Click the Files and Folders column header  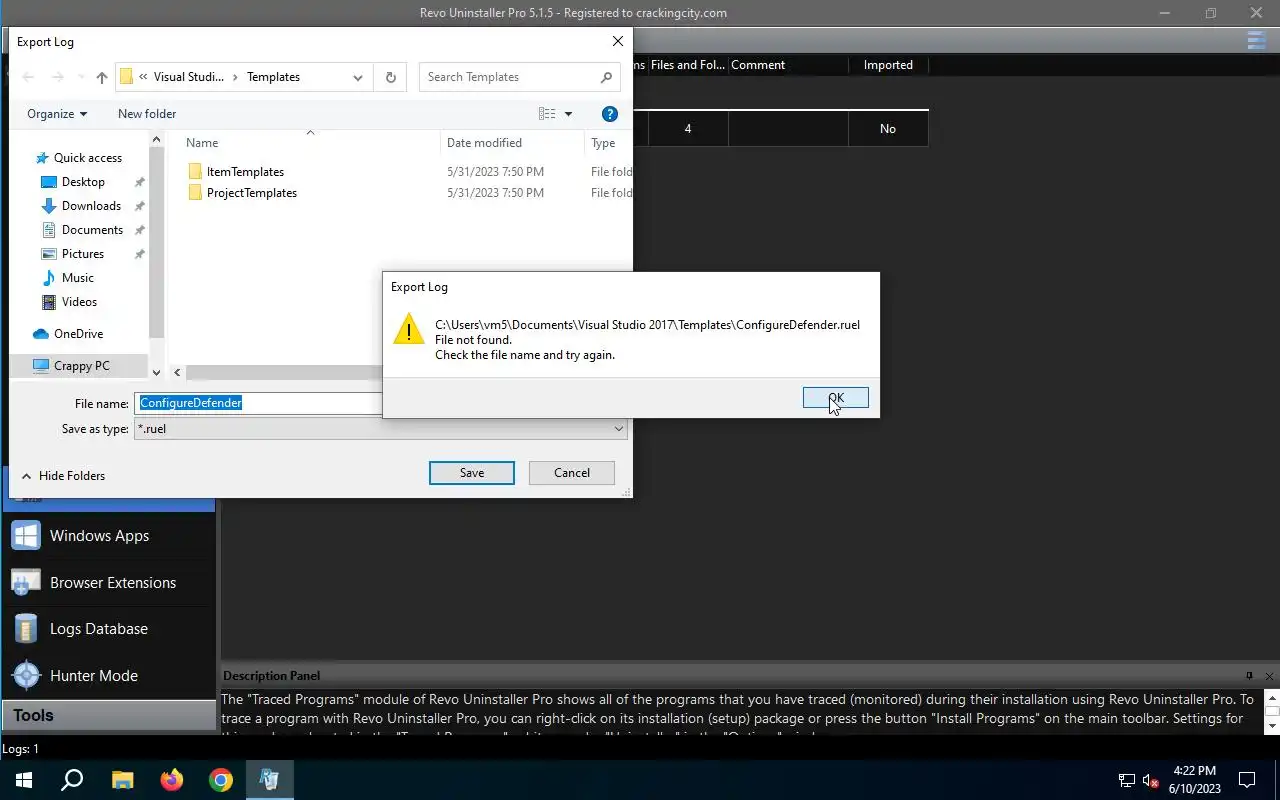pos(688,65)
